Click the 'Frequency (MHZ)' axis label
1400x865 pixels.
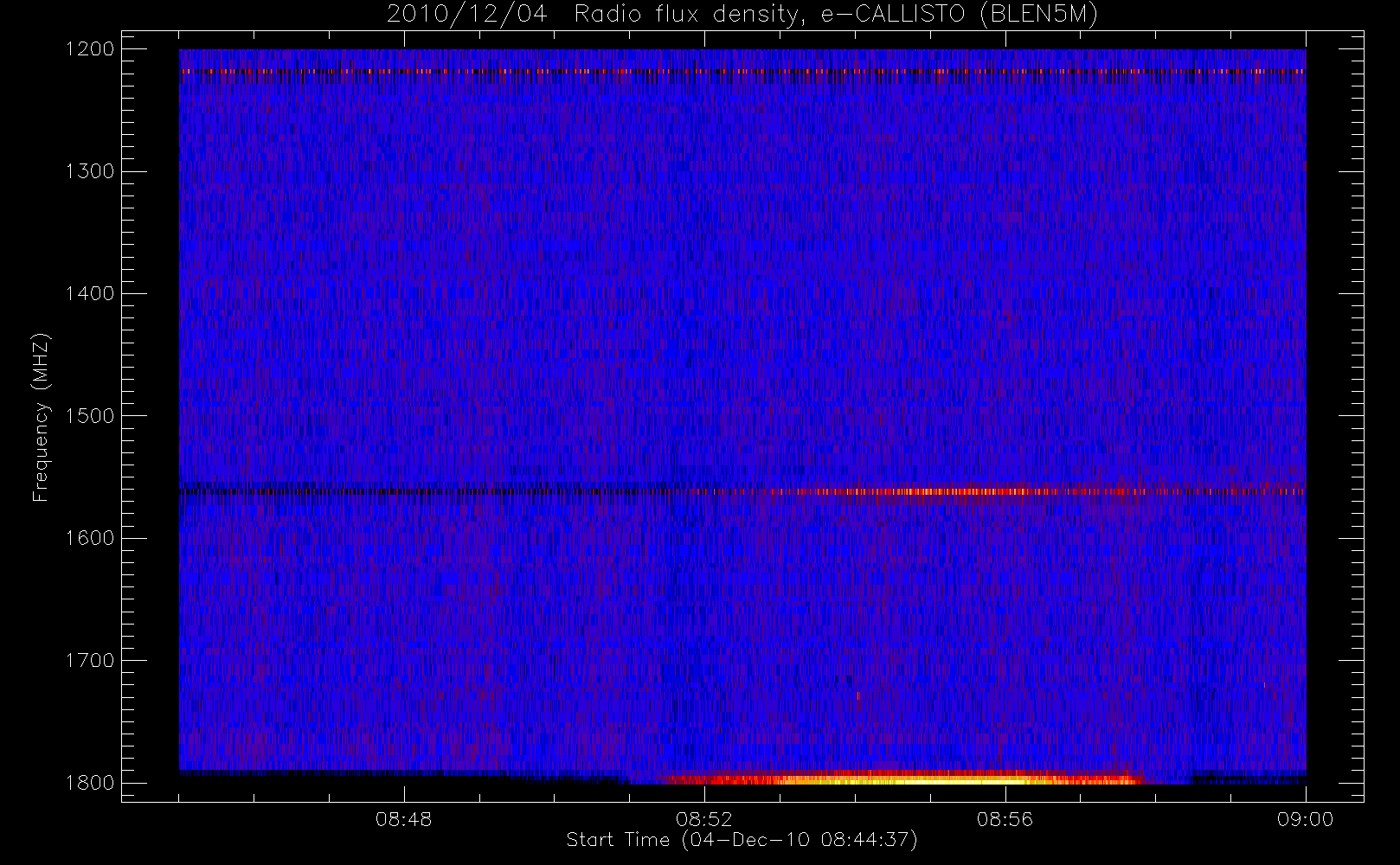41,417
